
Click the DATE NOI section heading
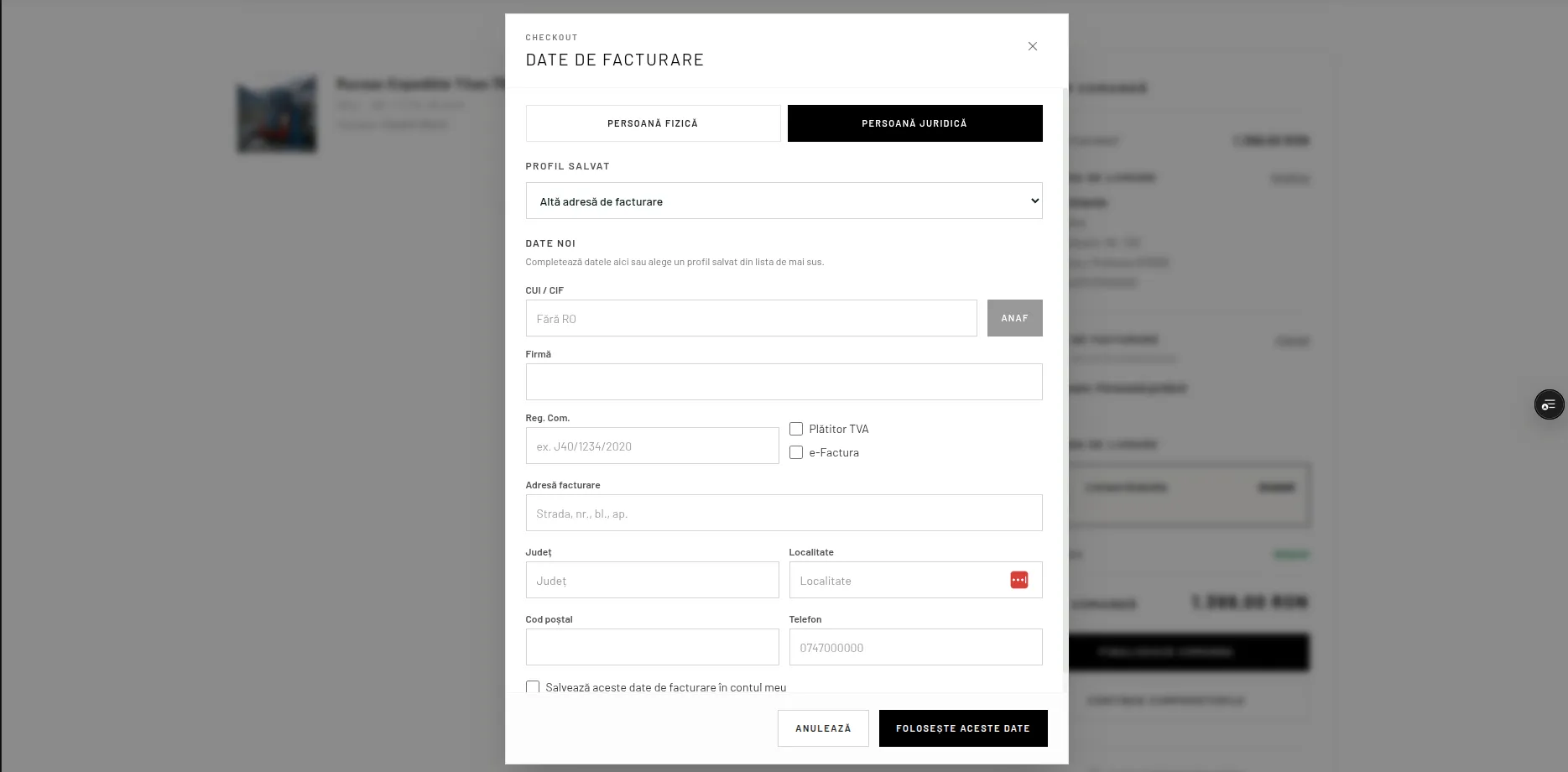coord(550,243)
